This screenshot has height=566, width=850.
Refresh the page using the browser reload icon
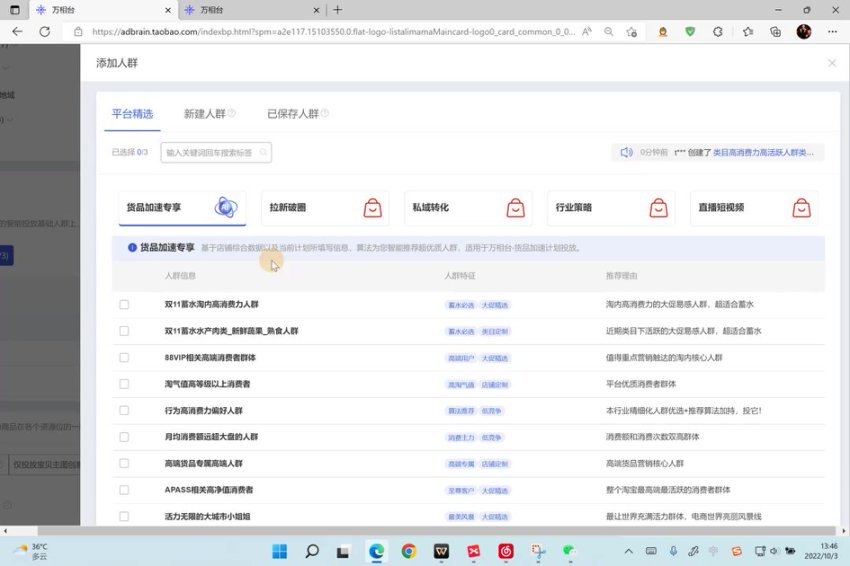tap(45, 32)
